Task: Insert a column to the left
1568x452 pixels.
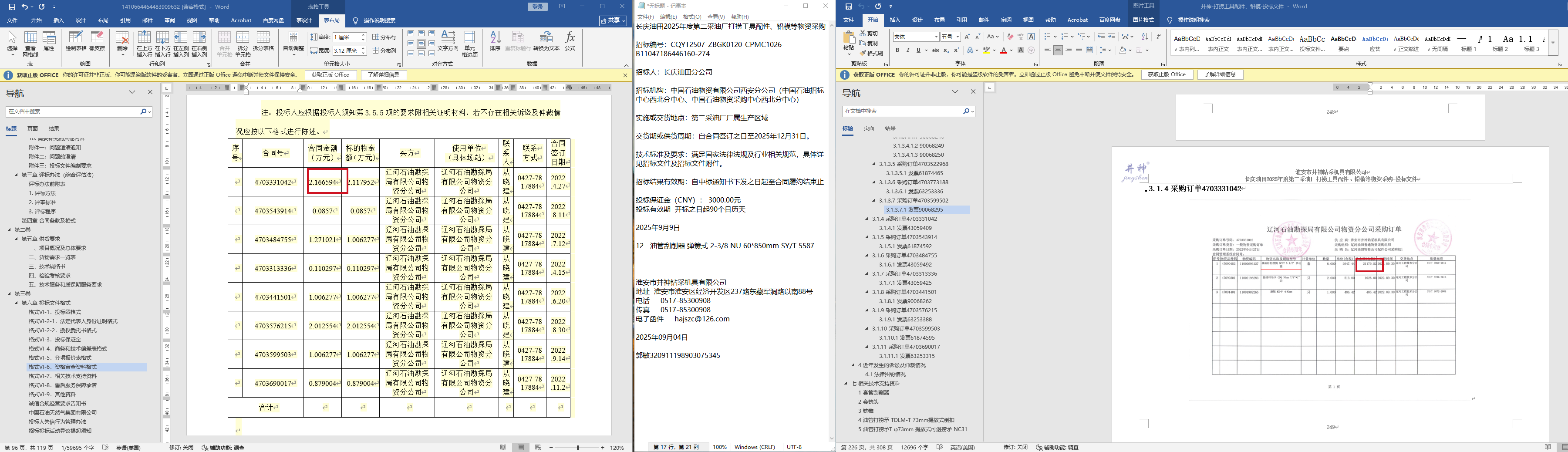Action: pos(181,43)
